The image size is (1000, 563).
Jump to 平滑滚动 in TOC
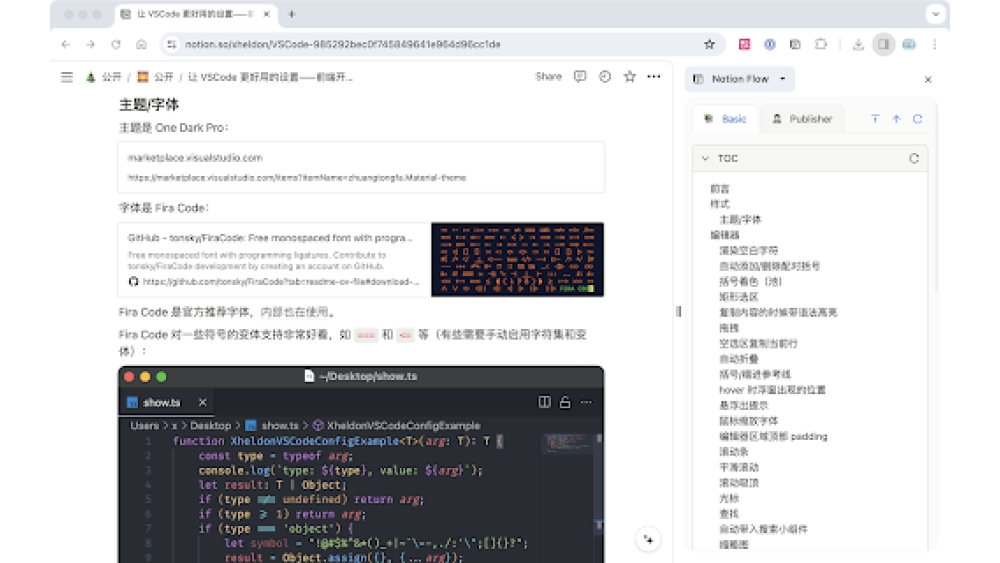739,467
